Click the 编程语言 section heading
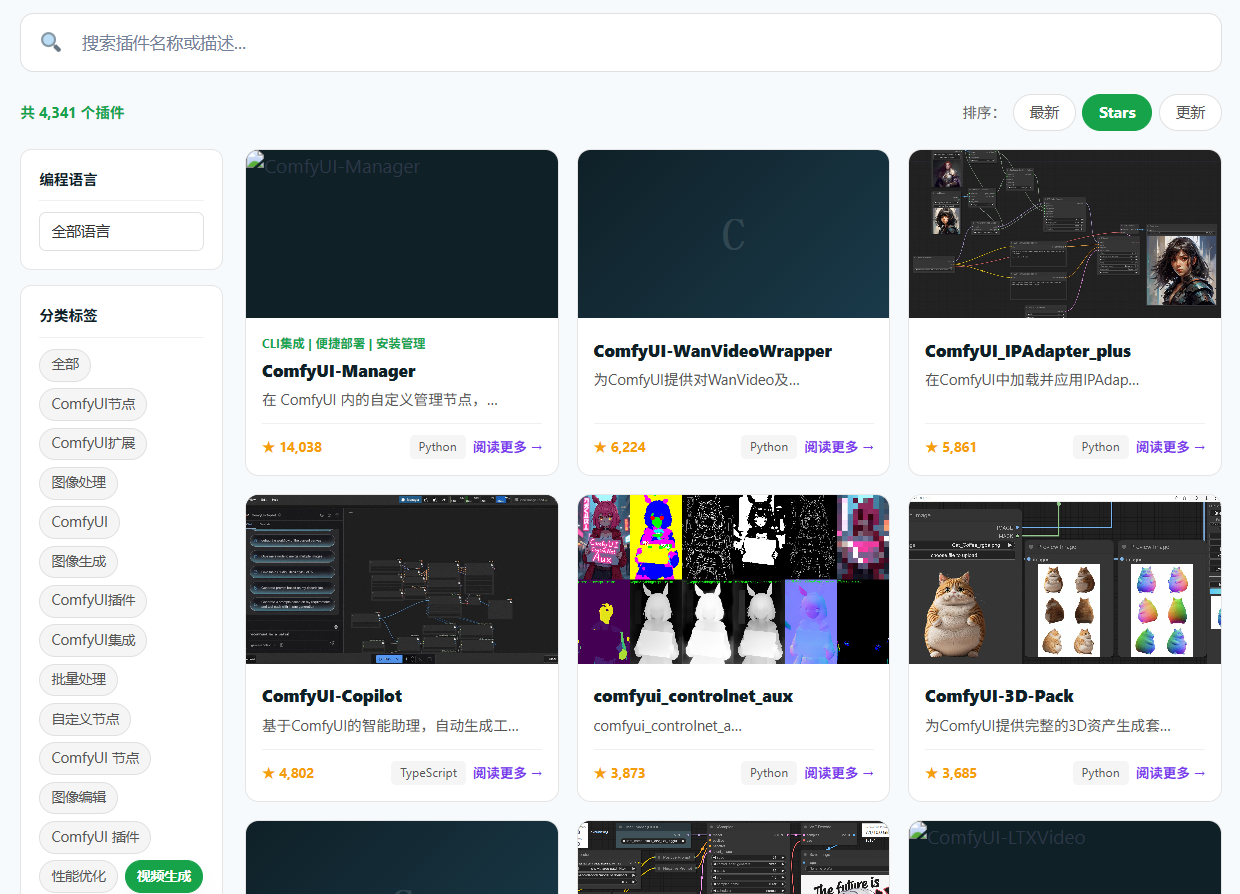The width and height of the screenshot is (1240, 894). coord(69,180)
